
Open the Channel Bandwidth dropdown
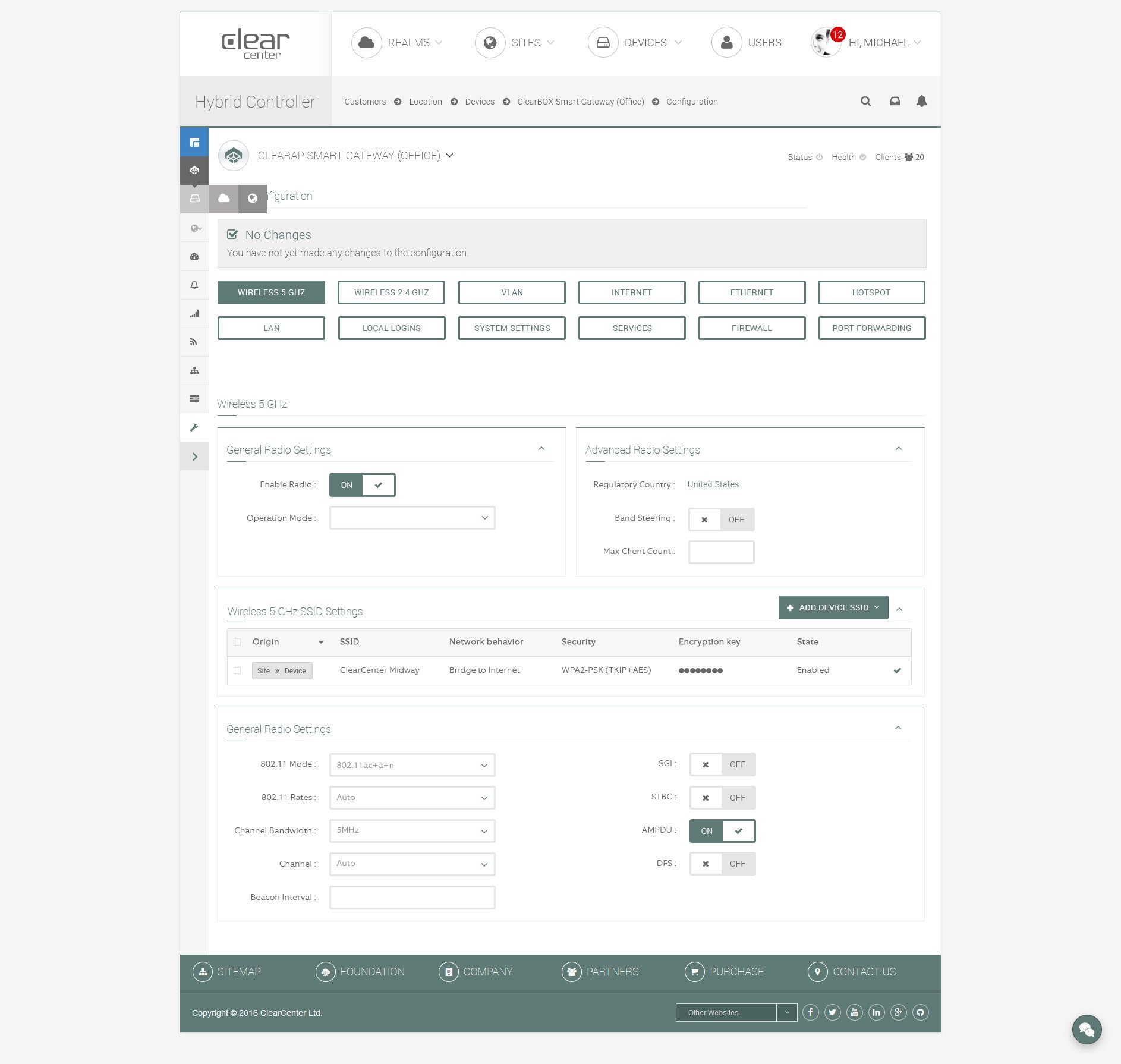coord(412,830)
